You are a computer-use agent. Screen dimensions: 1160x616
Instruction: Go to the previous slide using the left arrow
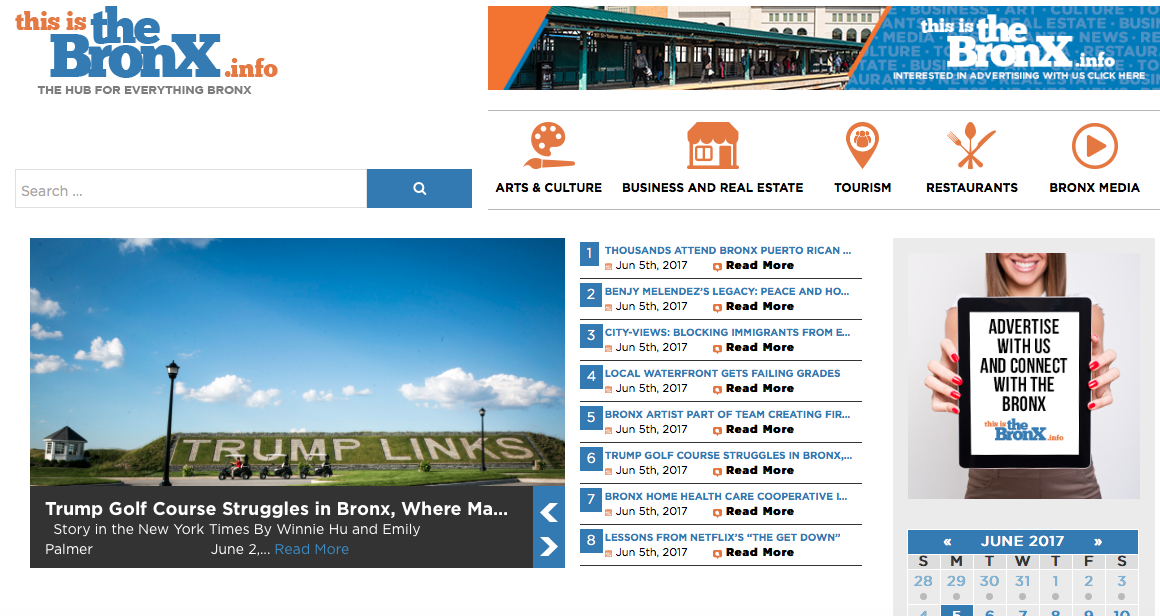point(549,512)
